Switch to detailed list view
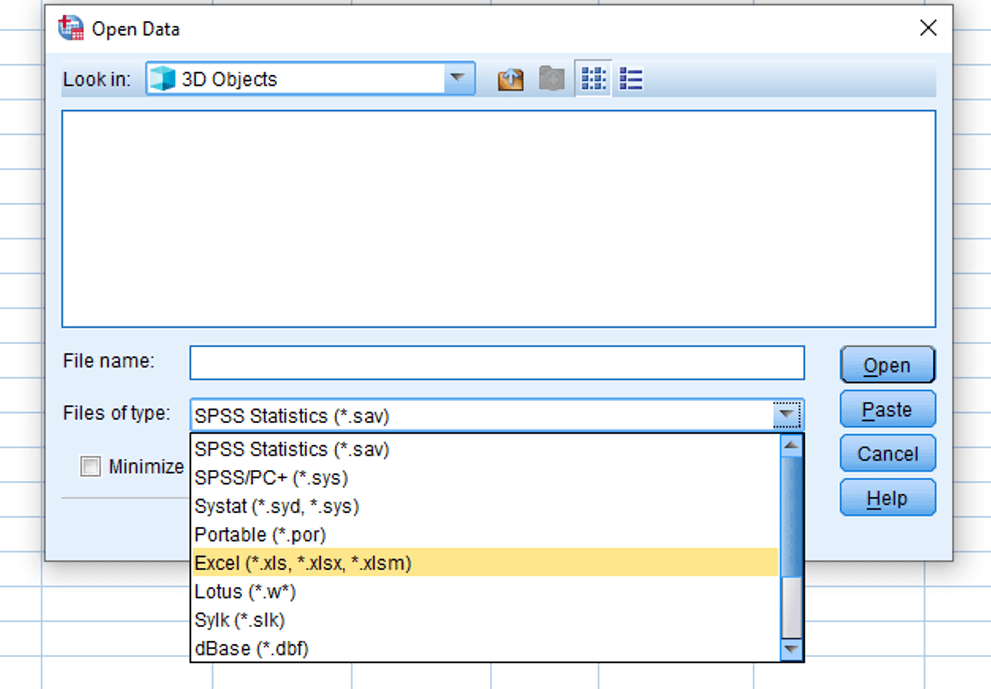Viewport: 991px width, 689px height. [x=630, y=78]
